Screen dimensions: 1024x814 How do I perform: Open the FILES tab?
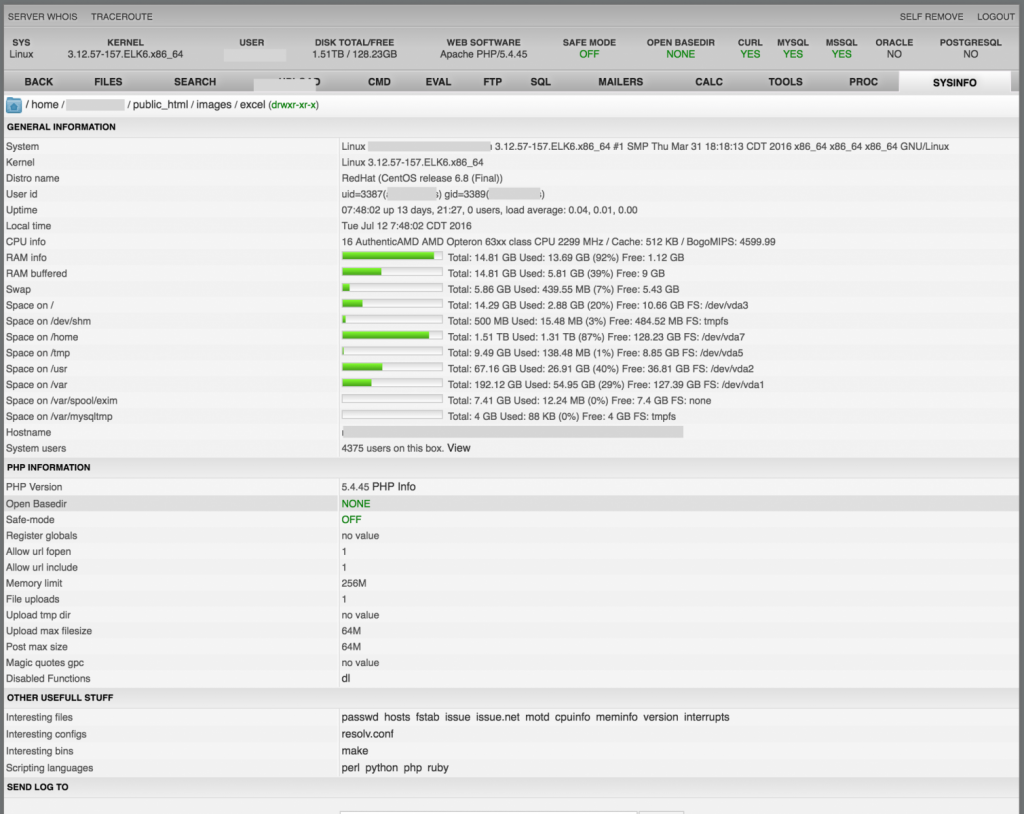(108, 82)
